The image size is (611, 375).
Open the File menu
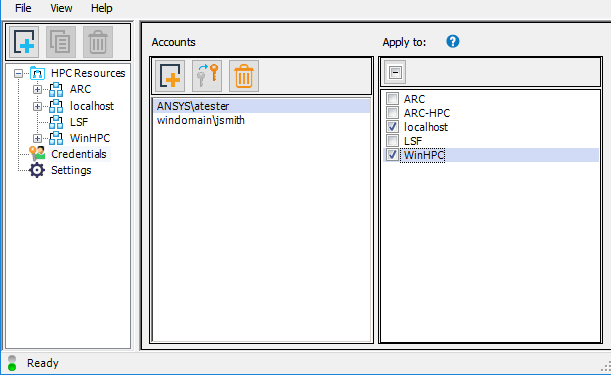(23, 8)
